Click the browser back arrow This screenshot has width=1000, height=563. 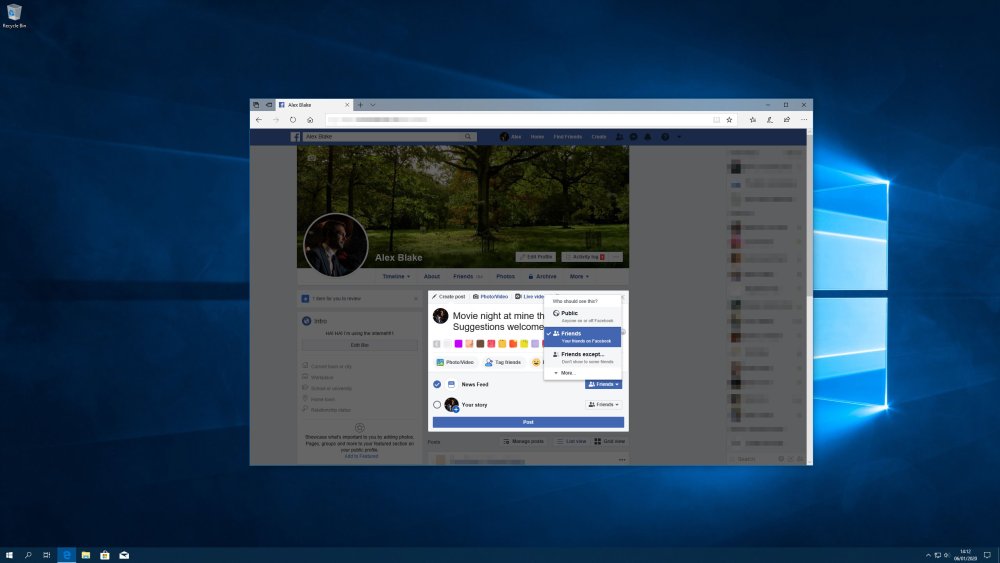[x=259, y=120]
